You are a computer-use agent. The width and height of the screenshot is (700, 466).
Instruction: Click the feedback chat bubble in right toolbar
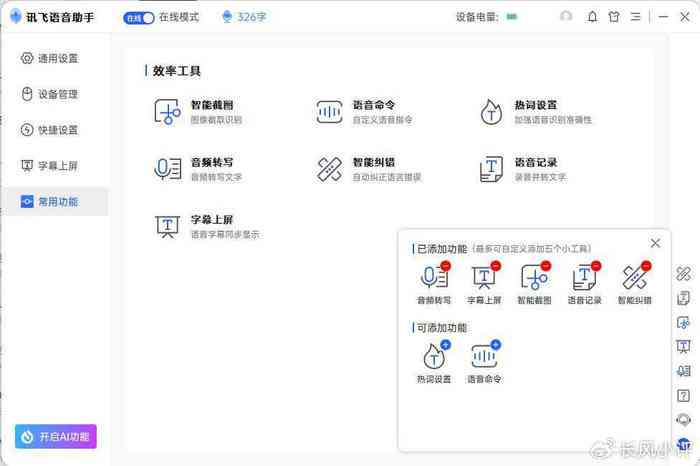pyautogui.click(x=683, y=420)
